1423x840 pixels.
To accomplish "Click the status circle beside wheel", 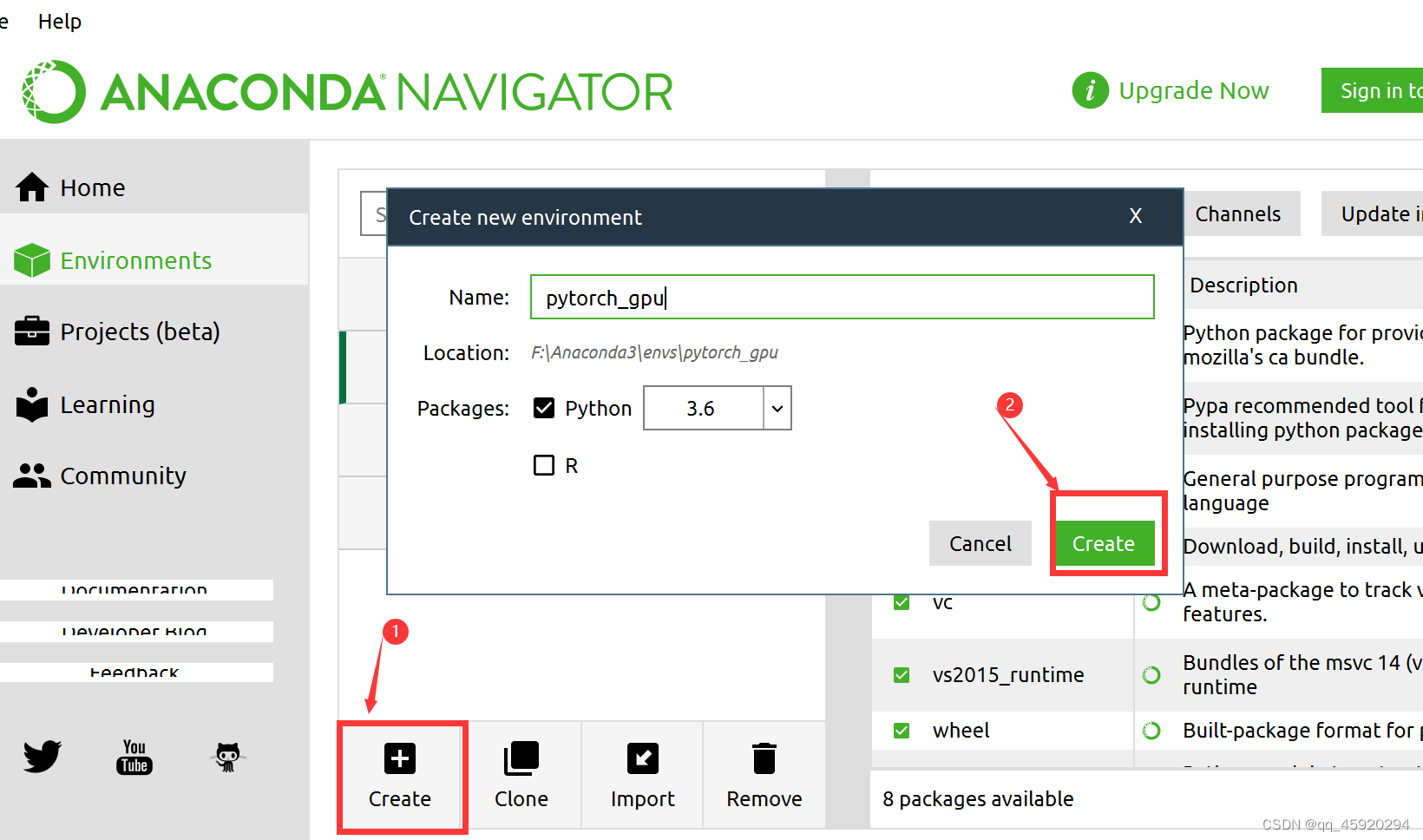I will (1151, 730).
